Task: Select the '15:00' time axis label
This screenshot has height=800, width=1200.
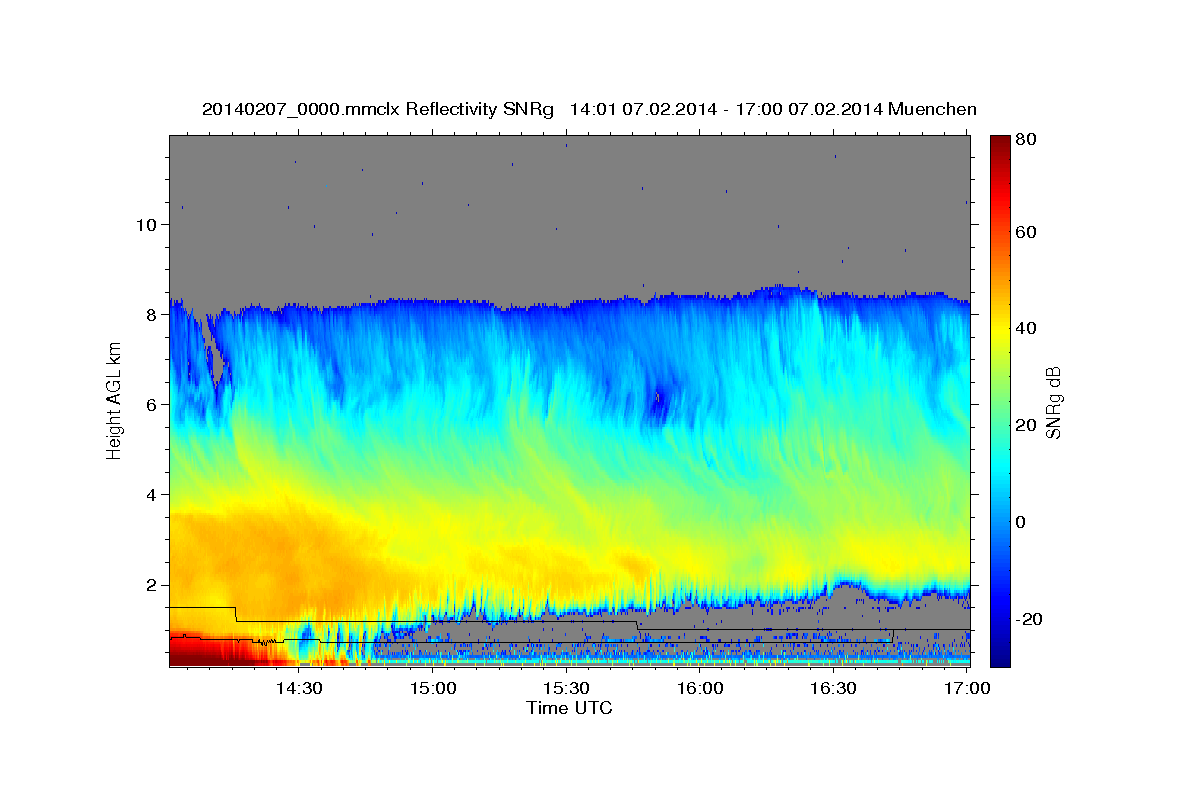Action: point(433,689)
